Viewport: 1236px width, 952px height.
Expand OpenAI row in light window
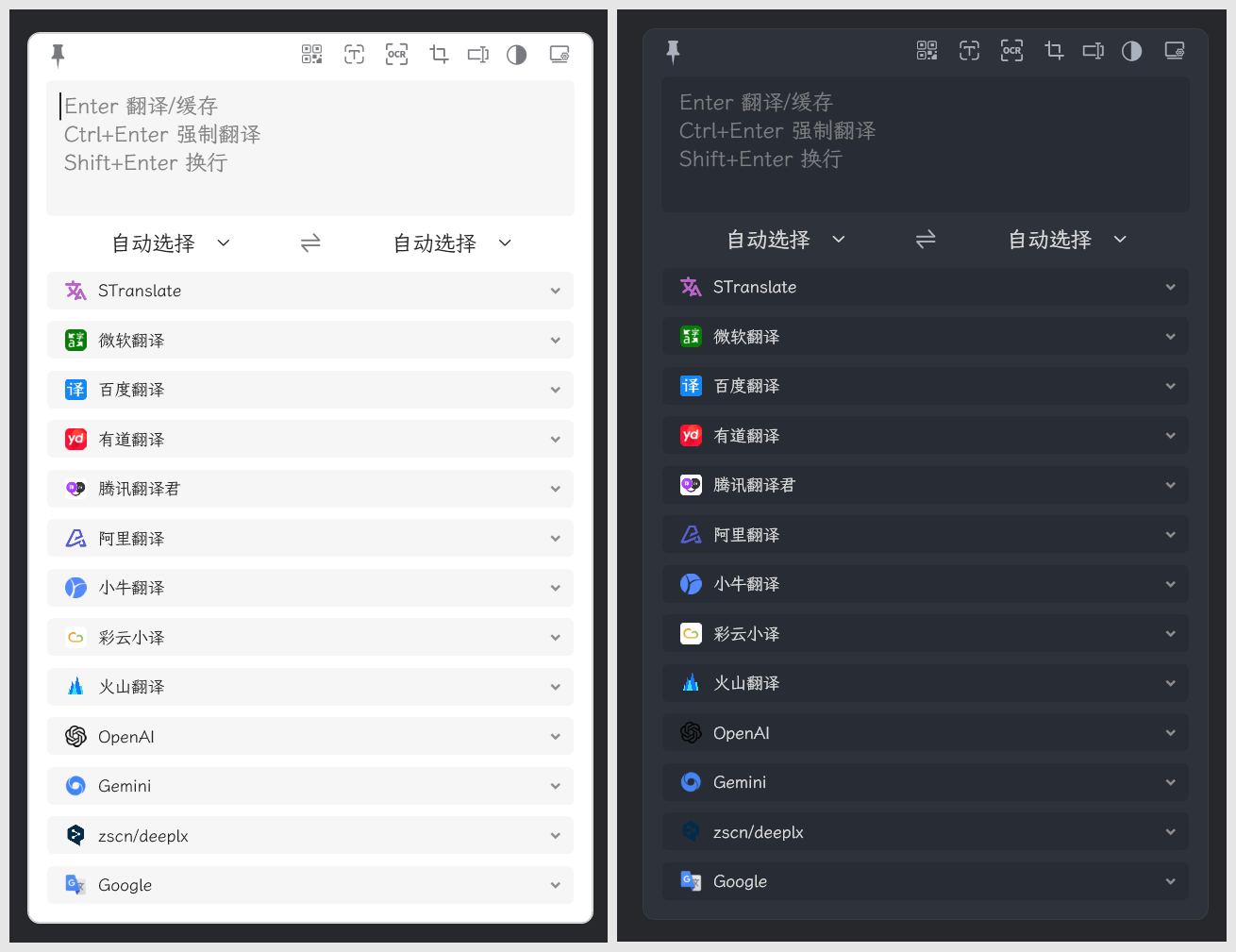(310, 737)
